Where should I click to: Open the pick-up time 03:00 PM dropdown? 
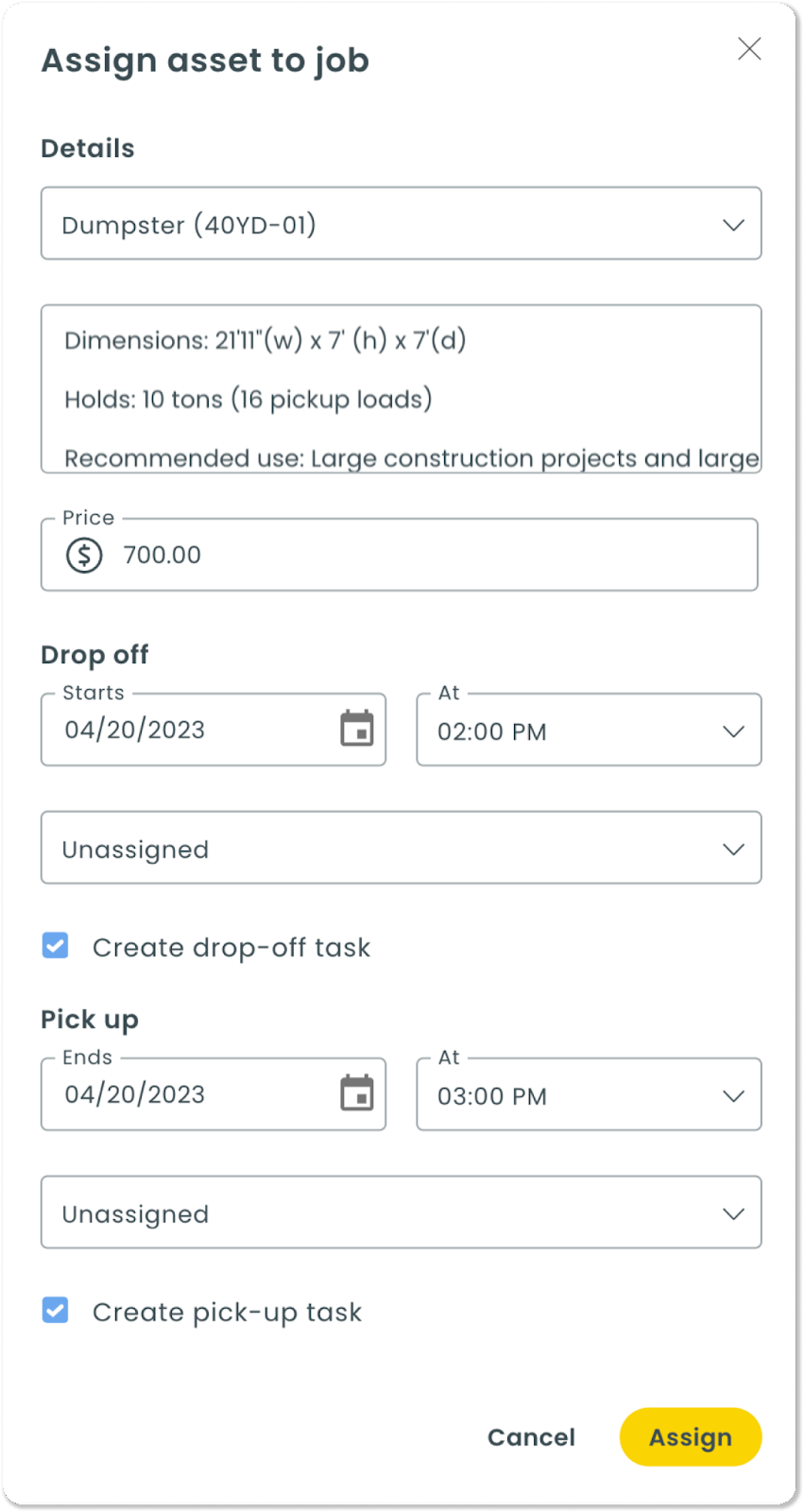coord(589,1094)
